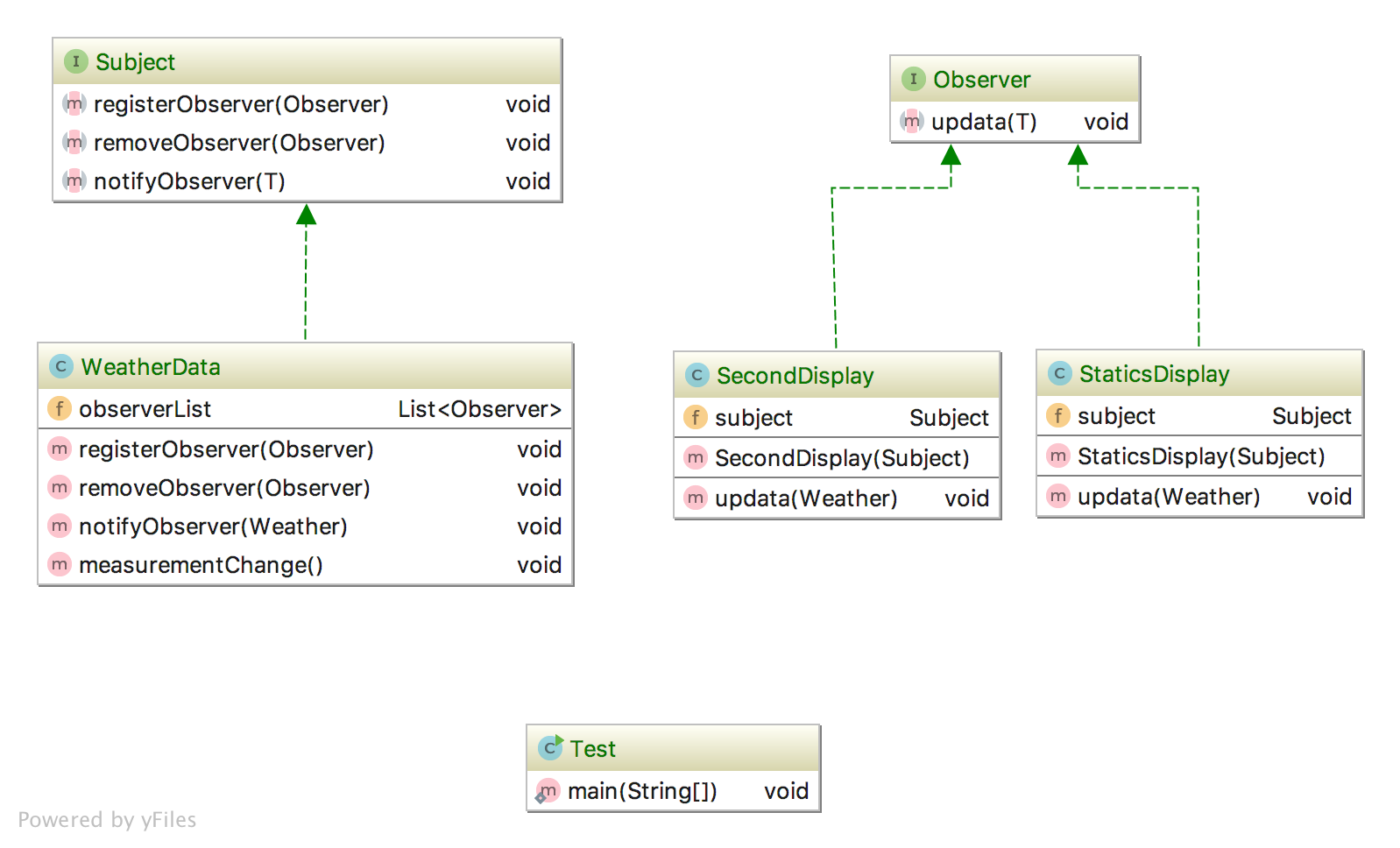Click the method icon of measurementChange()
Viewport: 1400px width, 848px height.
click(60, 564)
